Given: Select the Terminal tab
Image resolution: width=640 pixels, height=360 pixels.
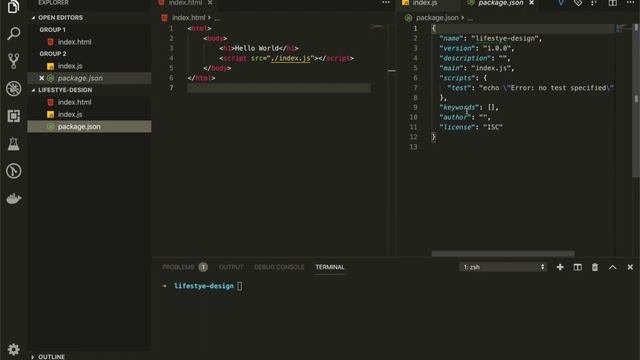Looking at the screenshot, I should 330,267.
